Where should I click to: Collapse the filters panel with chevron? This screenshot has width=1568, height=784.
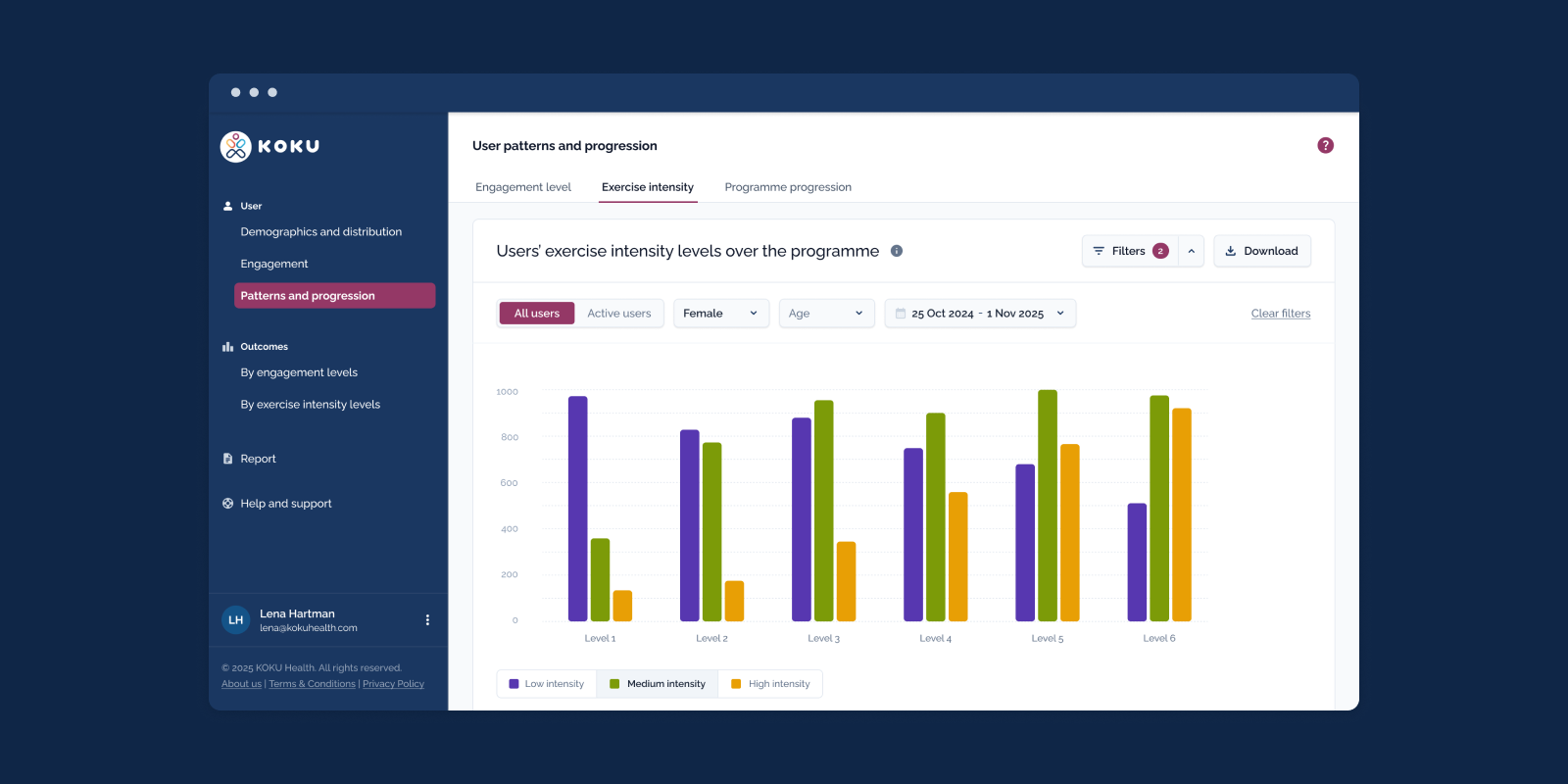[x=1192, y=251]
